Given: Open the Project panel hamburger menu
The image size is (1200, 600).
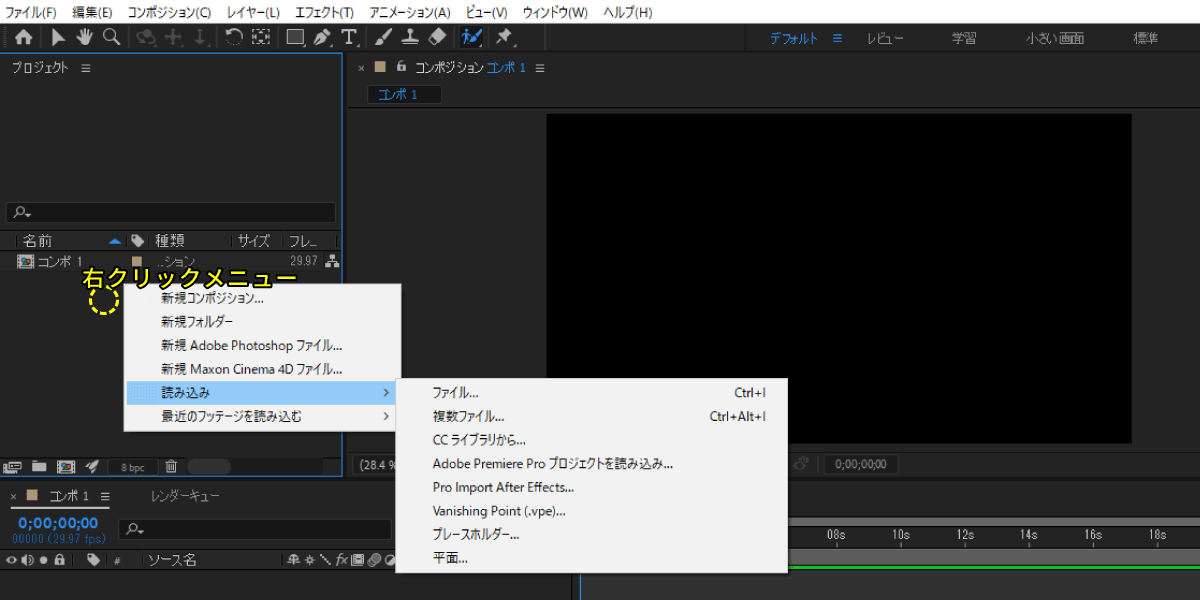Looking at the screenshot, I should click(86, 68).
